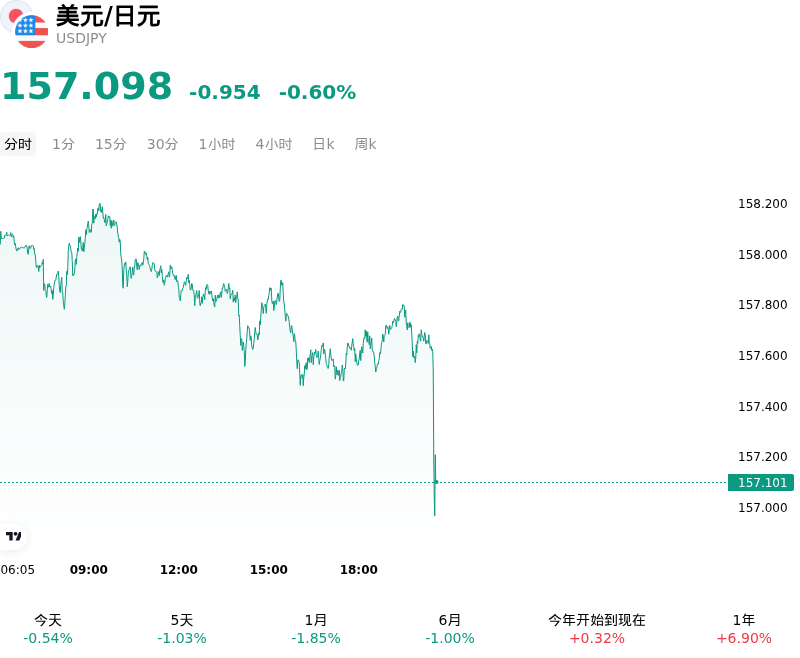
Task: Click the 12:00 time axis marker
Action: (x=179, y=570)
